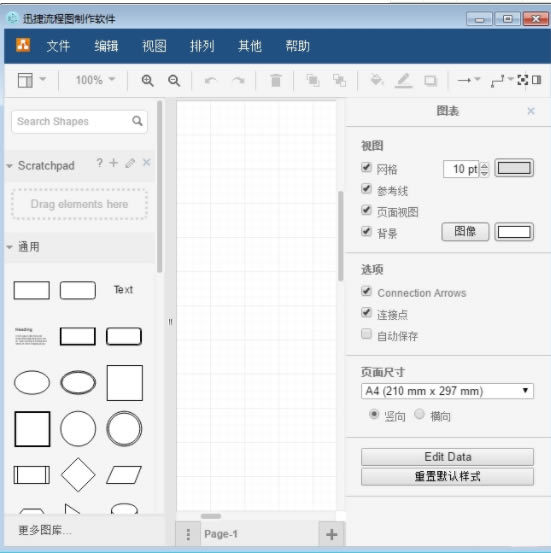Open the 文件 menu

click(58, 46)
